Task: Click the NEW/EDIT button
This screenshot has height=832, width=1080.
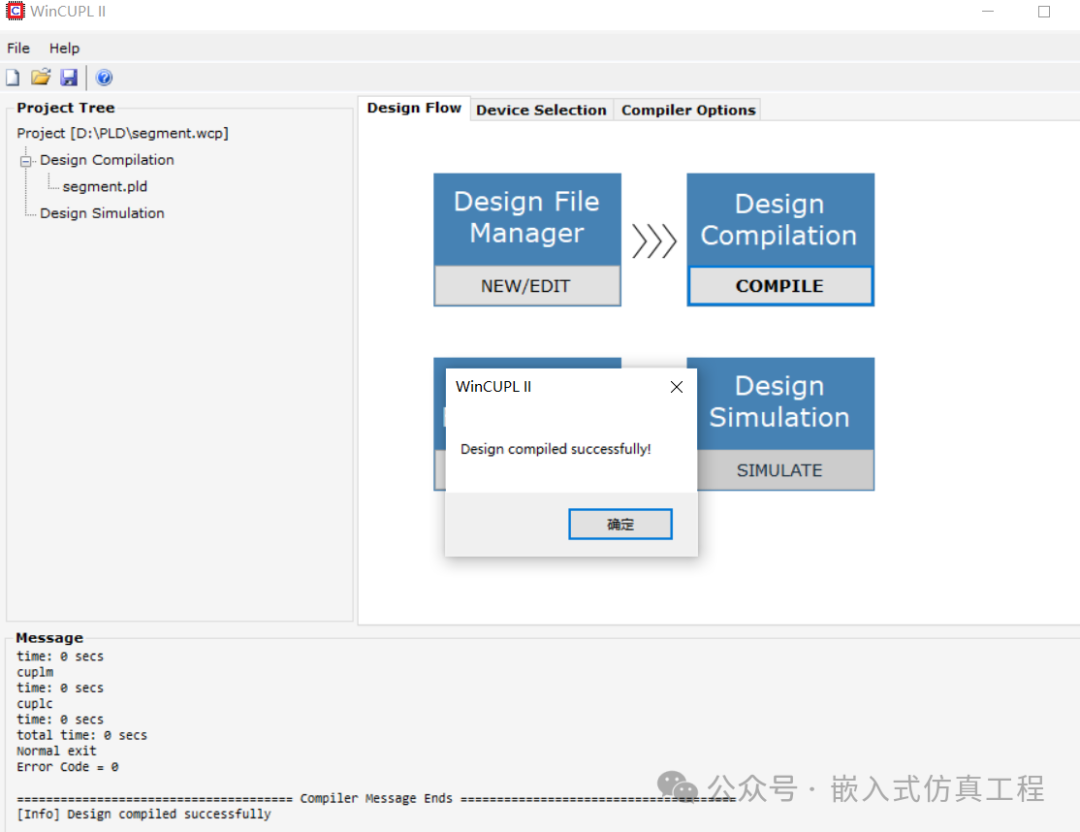Action: coord(527,286)
